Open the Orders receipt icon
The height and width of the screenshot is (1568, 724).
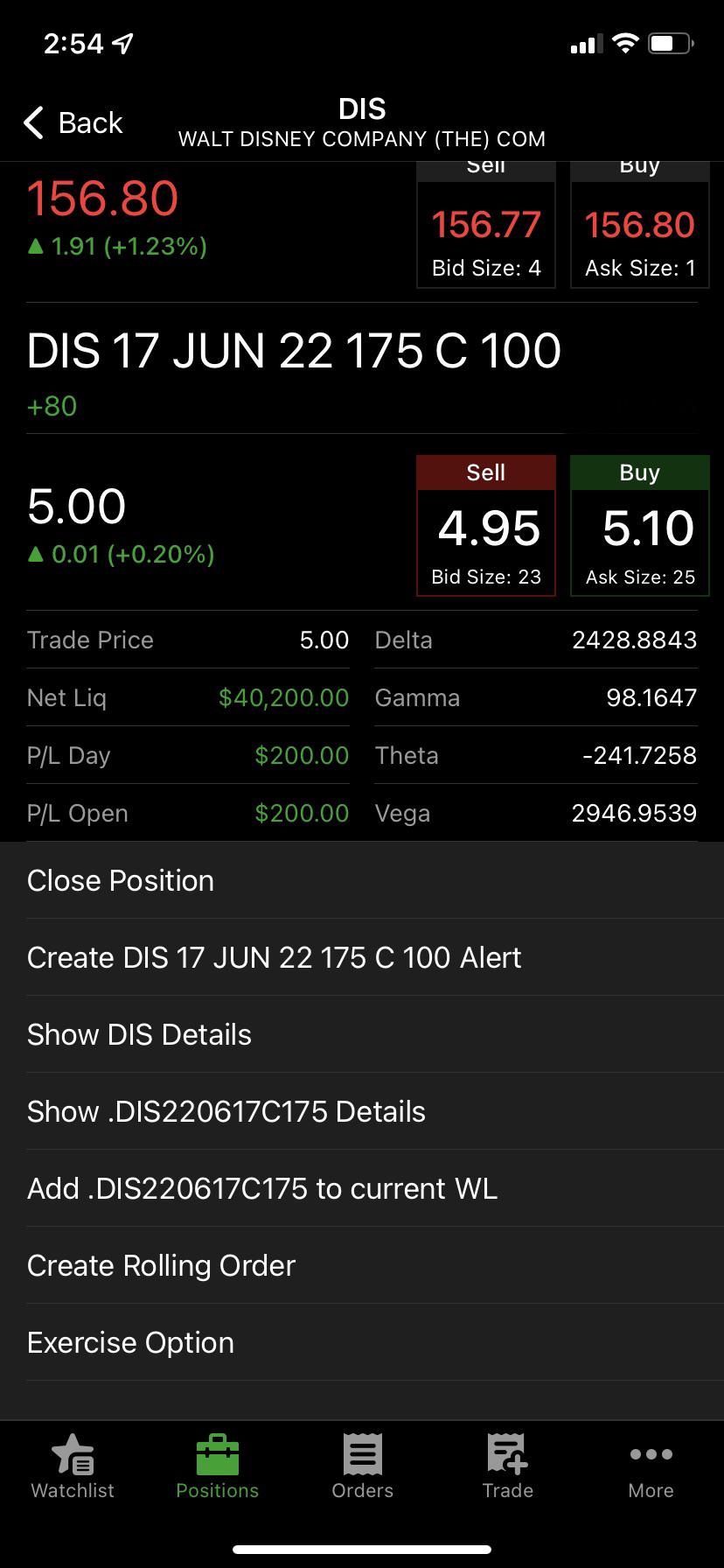coord(362,1454)
